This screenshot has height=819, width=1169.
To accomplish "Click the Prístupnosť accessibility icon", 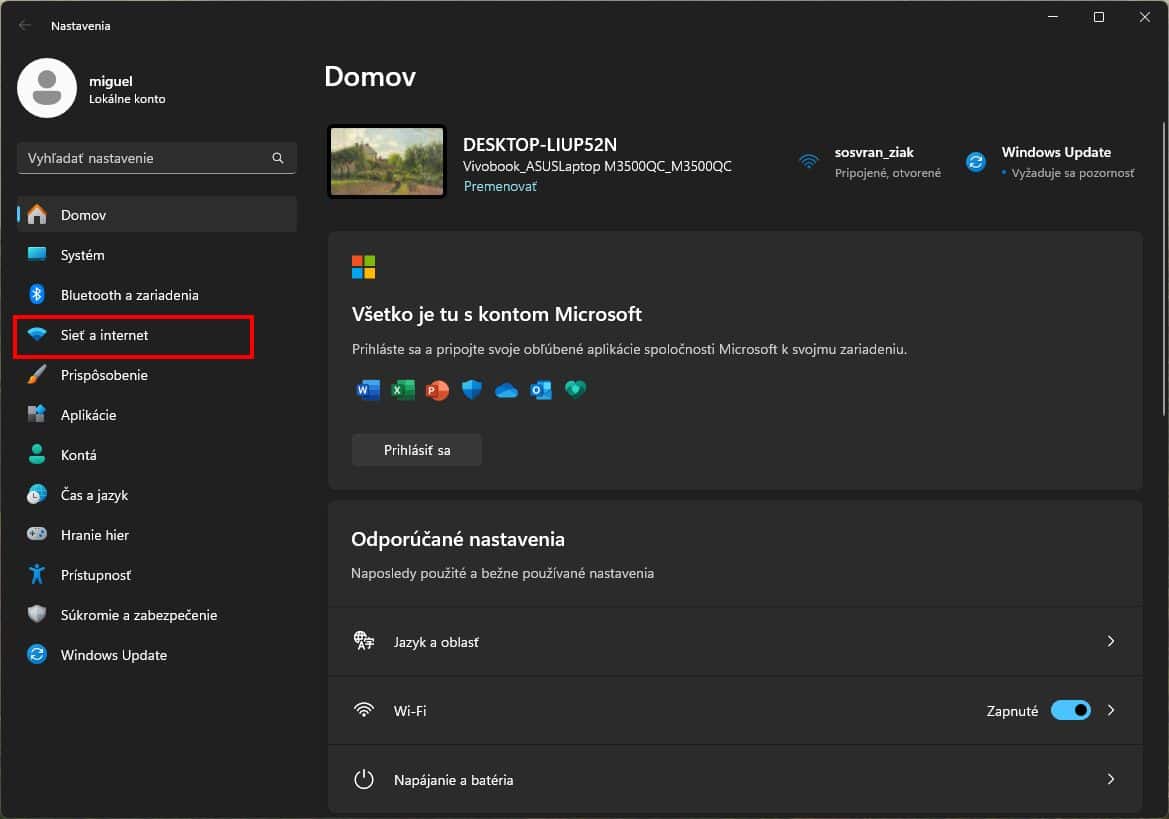I will pos(37,574).
